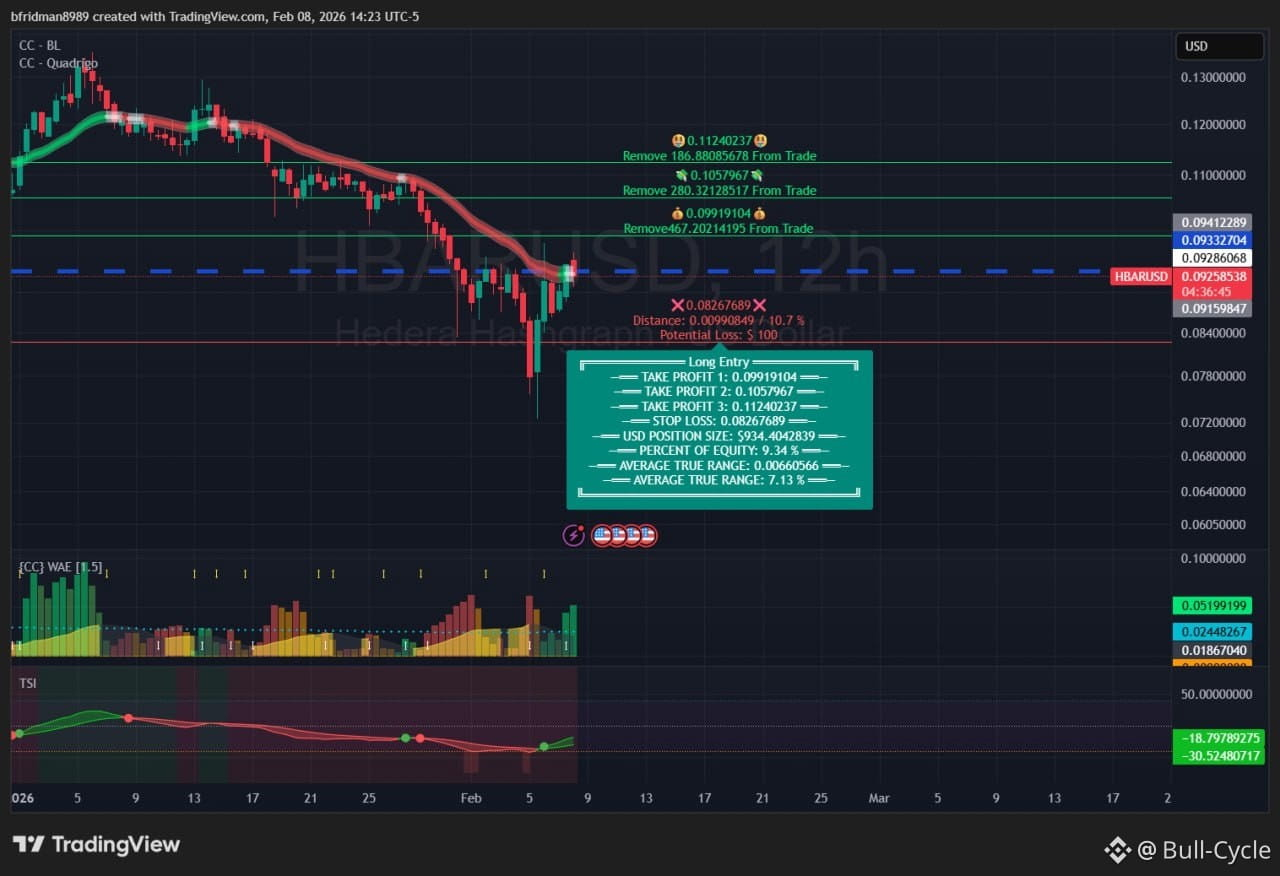
Task: Select the 0.11240237 label above the top target line
Action: tap(719, 141)
